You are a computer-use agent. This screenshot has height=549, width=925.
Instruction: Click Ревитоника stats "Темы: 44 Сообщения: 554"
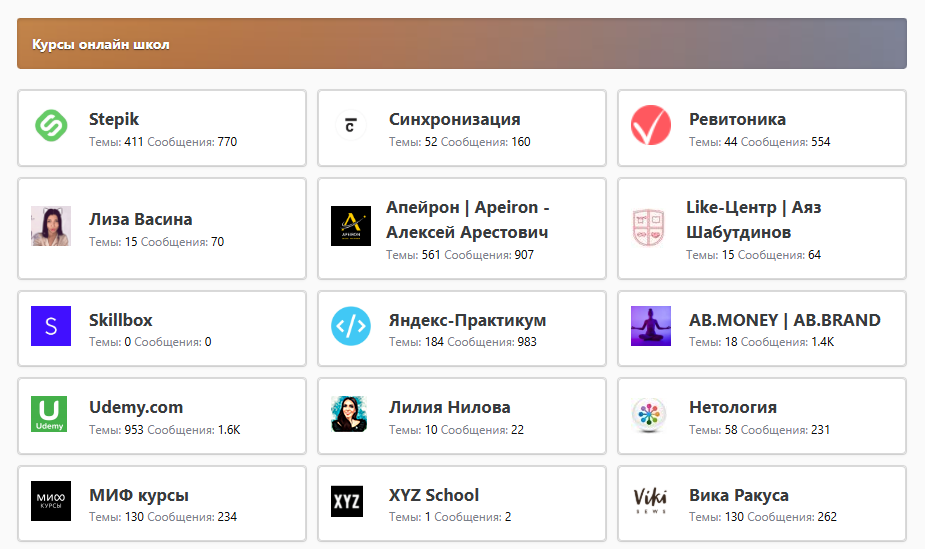[x=759, y=142]
